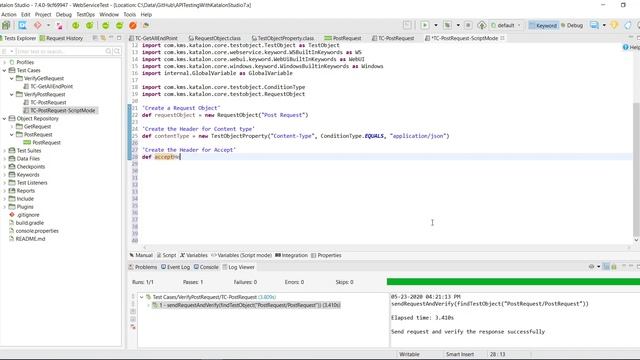Viewport: 640px width, 360px height.
Task: Open the chat help dropdown arrow
Action: pos(604,25)
